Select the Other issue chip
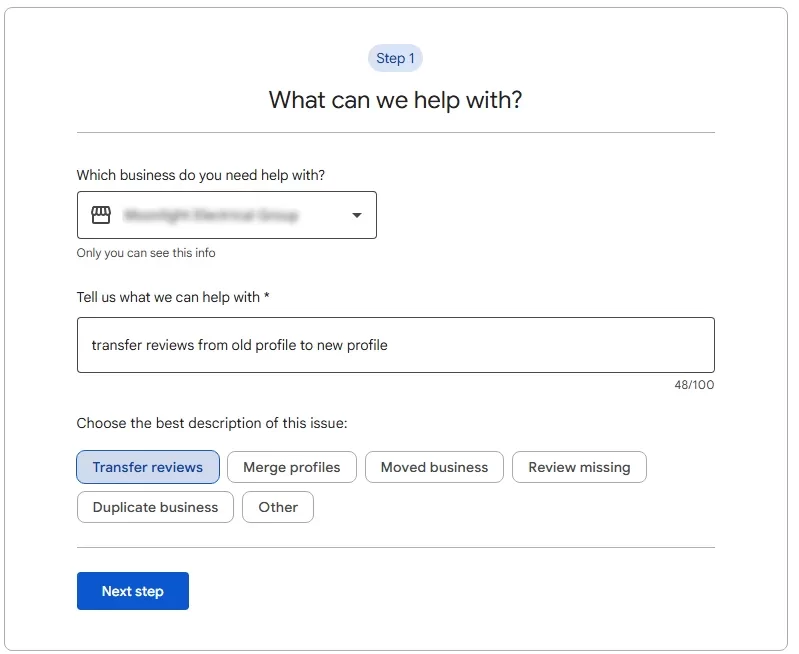This screenshot has width=799, height=654. click(x=278, y=507)
